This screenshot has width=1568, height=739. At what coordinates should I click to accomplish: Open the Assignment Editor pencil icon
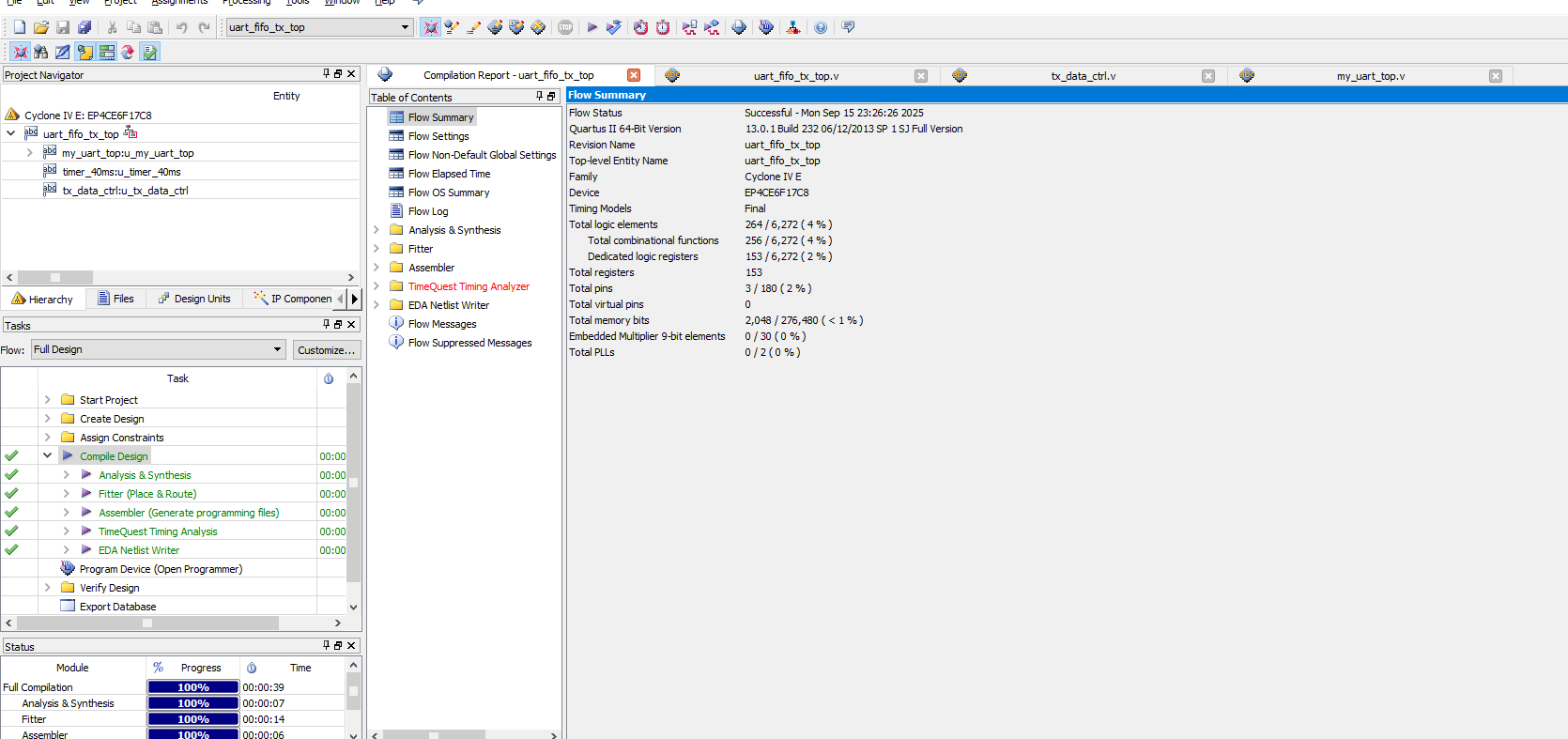473,27
